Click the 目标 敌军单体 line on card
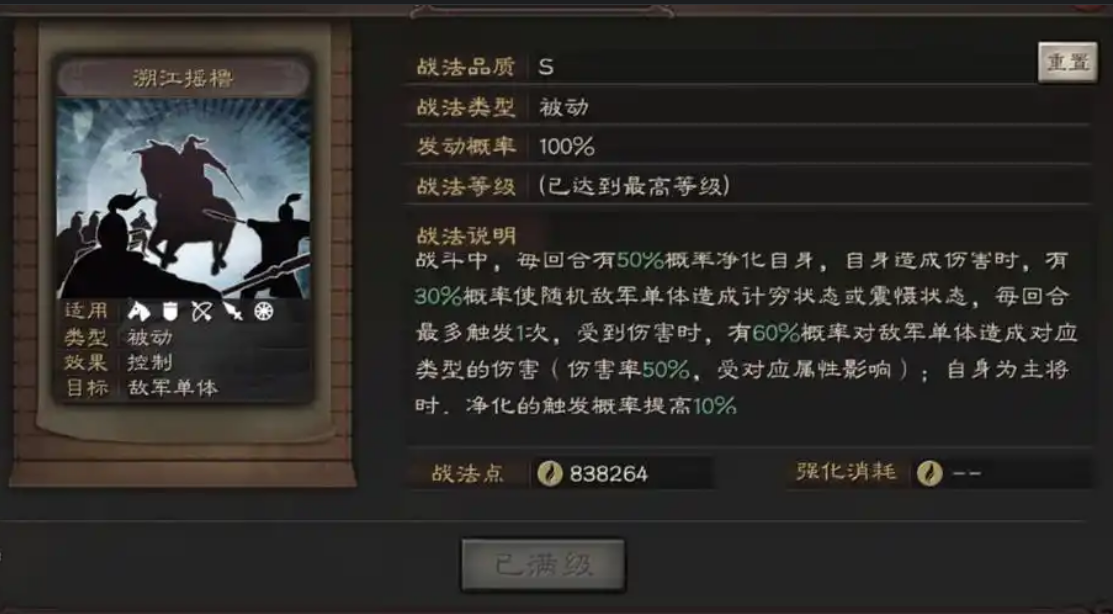1113x614 pixels. point(141,388)
